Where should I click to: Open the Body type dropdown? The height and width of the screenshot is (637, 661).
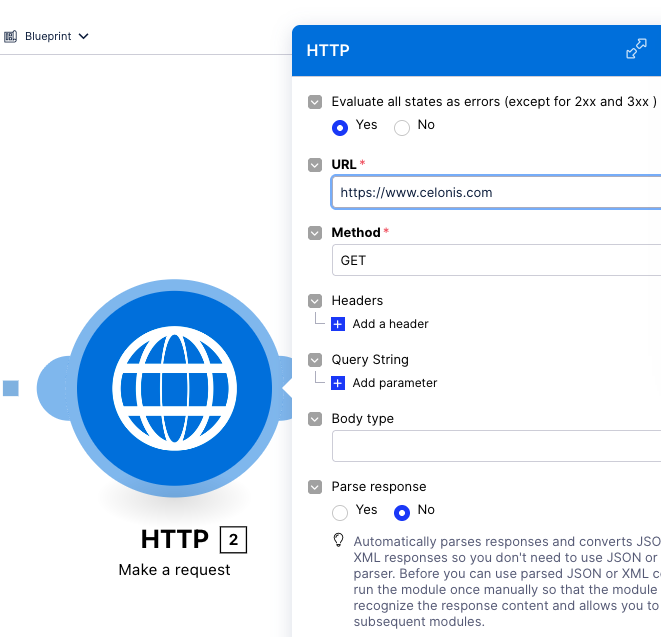(x=496, y=446)
